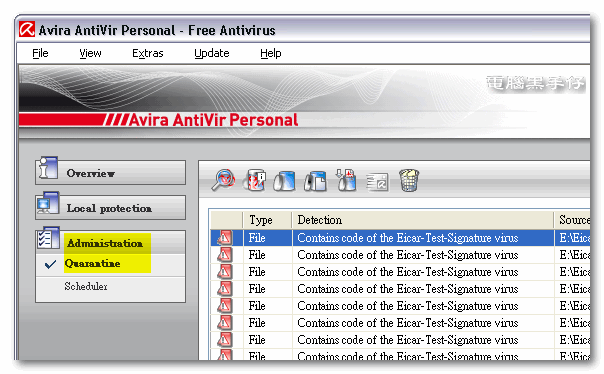Click the restore object icon
Screen dimensions: 604x374
tap(284, 181)
